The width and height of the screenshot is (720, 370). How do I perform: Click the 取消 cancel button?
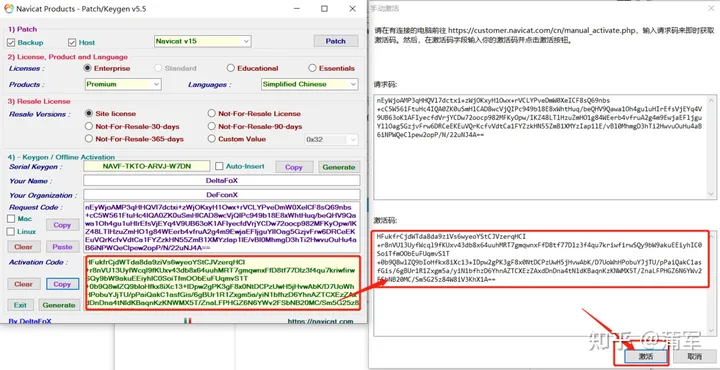click(695, 356)
